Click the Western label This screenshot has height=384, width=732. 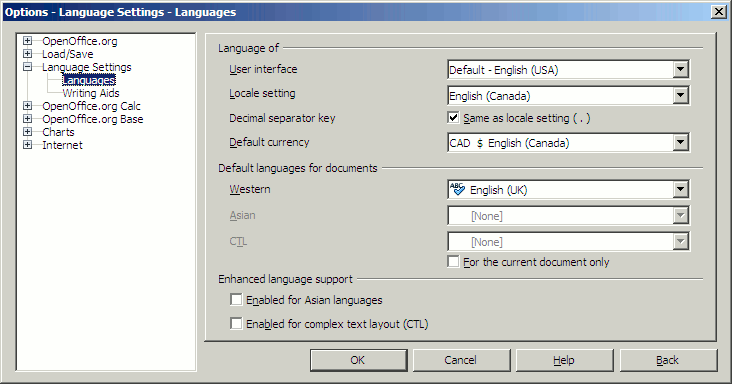click(x=250, y=189)
